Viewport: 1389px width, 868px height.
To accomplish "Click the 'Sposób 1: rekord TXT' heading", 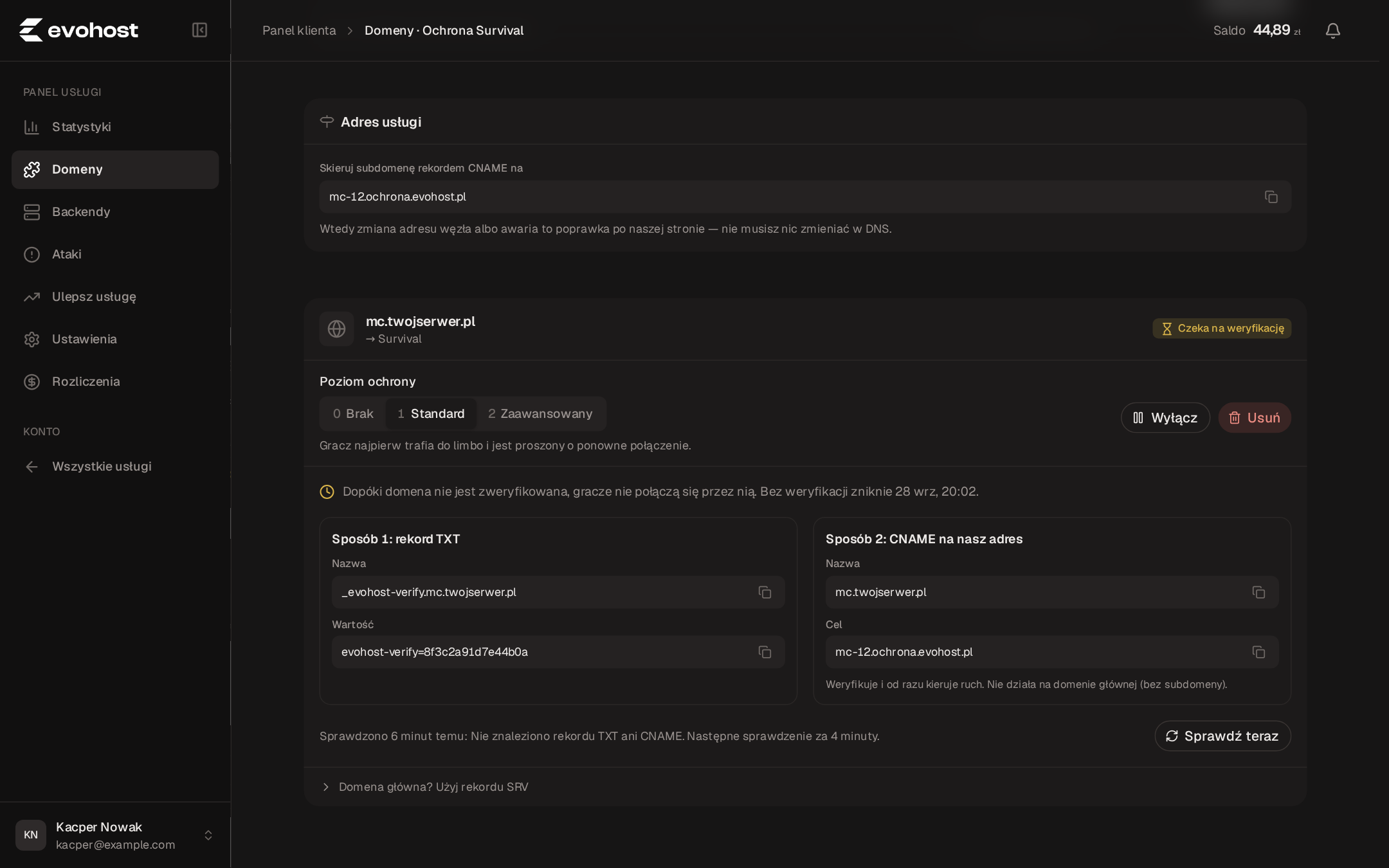I will [x=396, y=539].
